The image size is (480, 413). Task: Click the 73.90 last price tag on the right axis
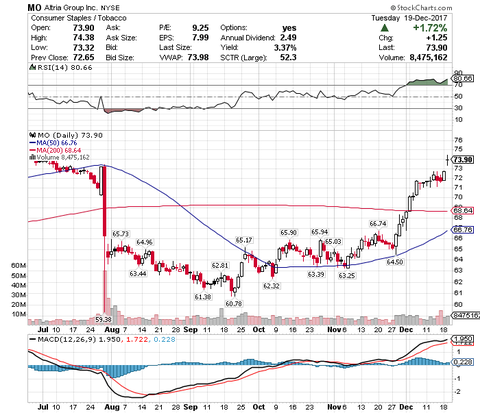462,160
